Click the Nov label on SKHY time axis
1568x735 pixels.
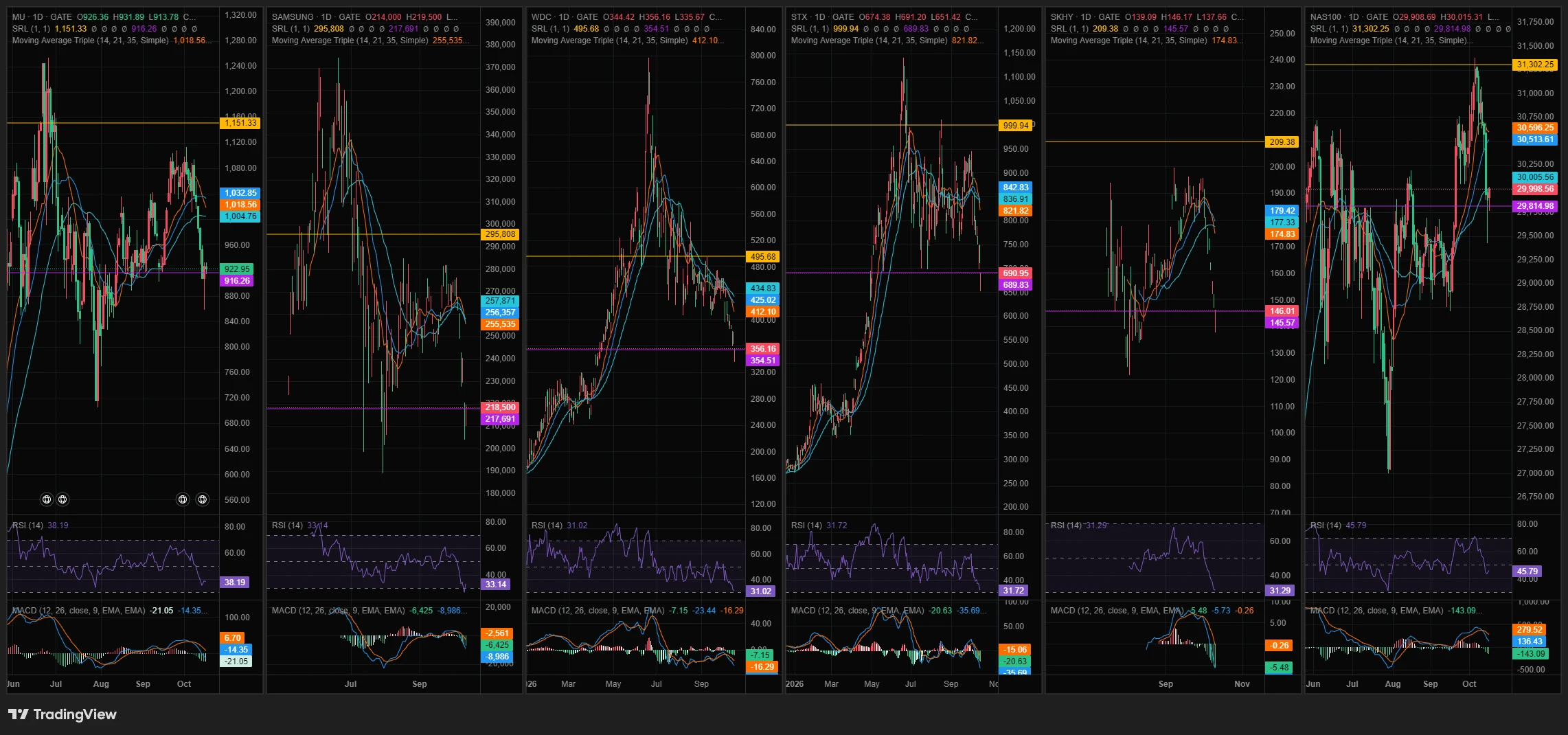pos(1242,684)
